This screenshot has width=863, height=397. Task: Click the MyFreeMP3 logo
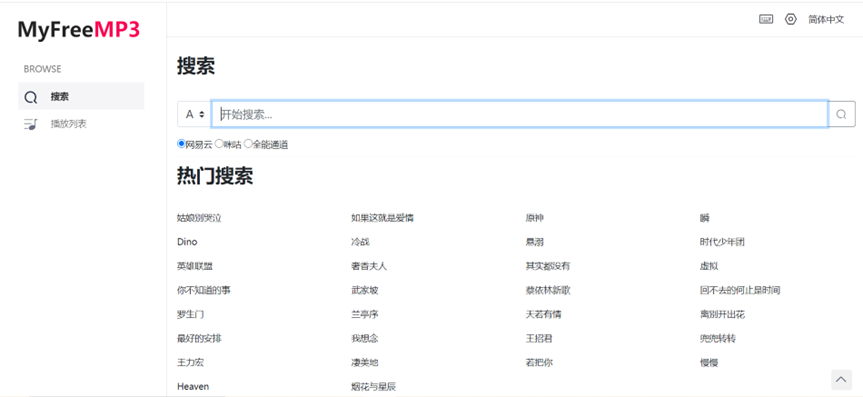[x=79, y=30]
